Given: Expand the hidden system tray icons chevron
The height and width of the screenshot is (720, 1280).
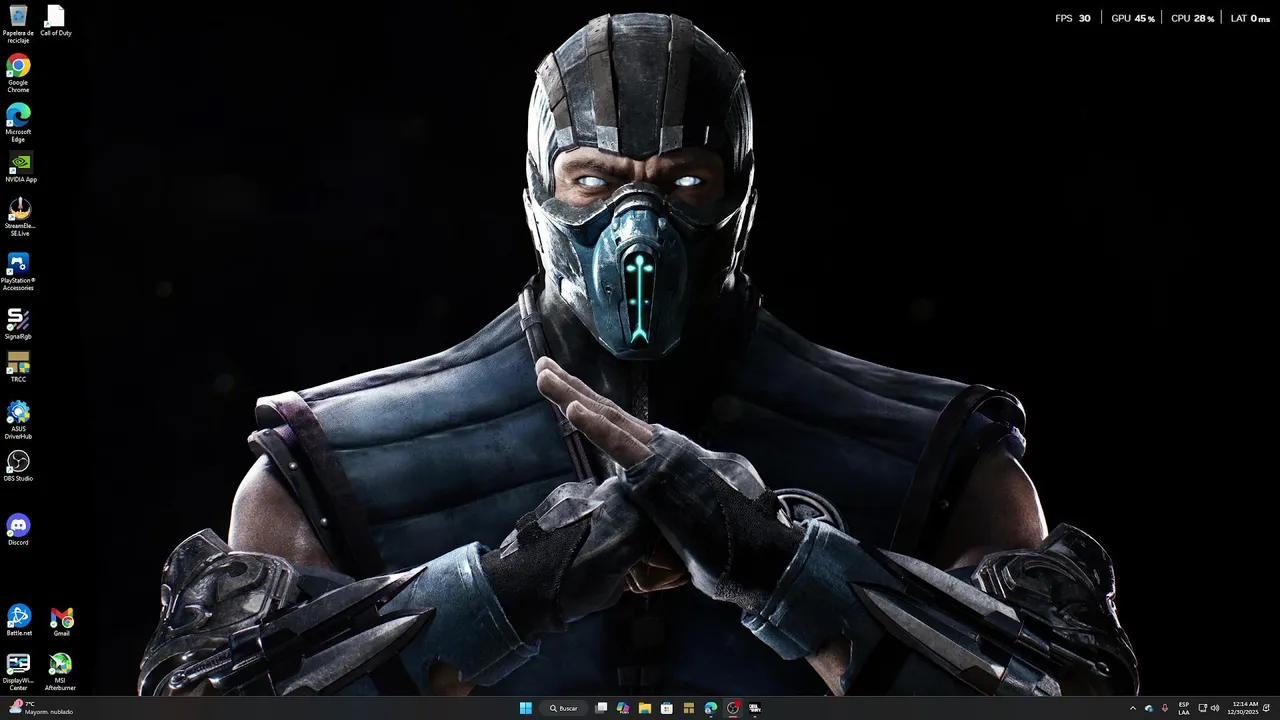Looking at the screenshot, I should (1133, 708).
